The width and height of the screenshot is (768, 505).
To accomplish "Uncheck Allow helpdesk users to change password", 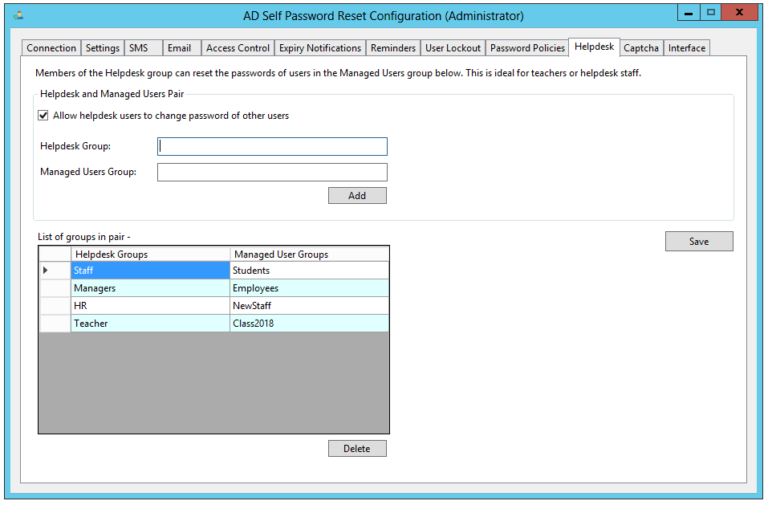I will pos(43,116).
